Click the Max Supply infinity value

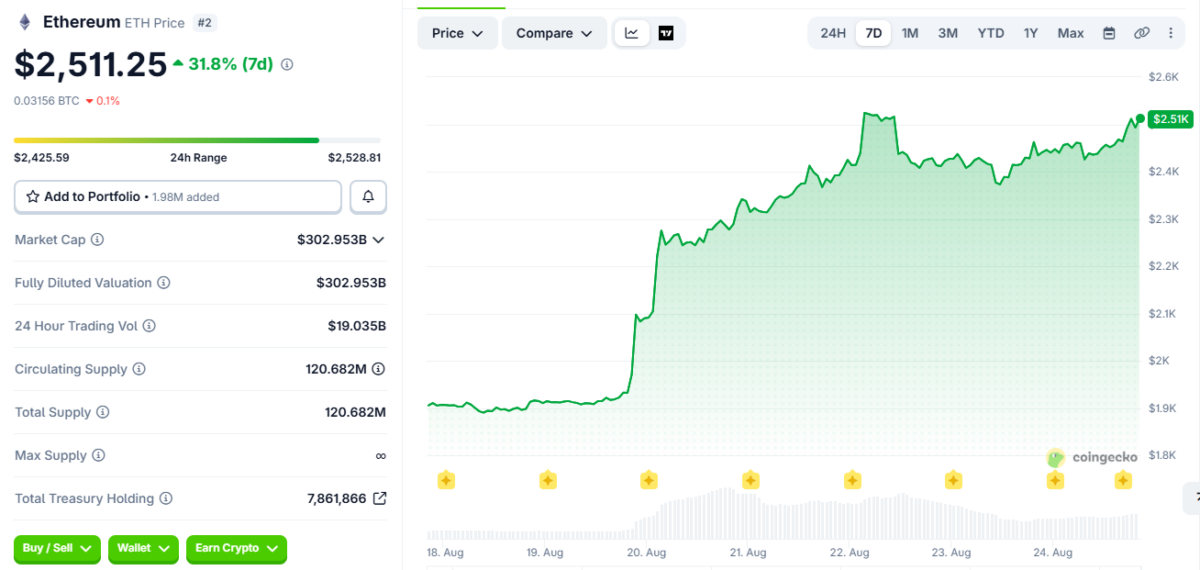[380, 455]
